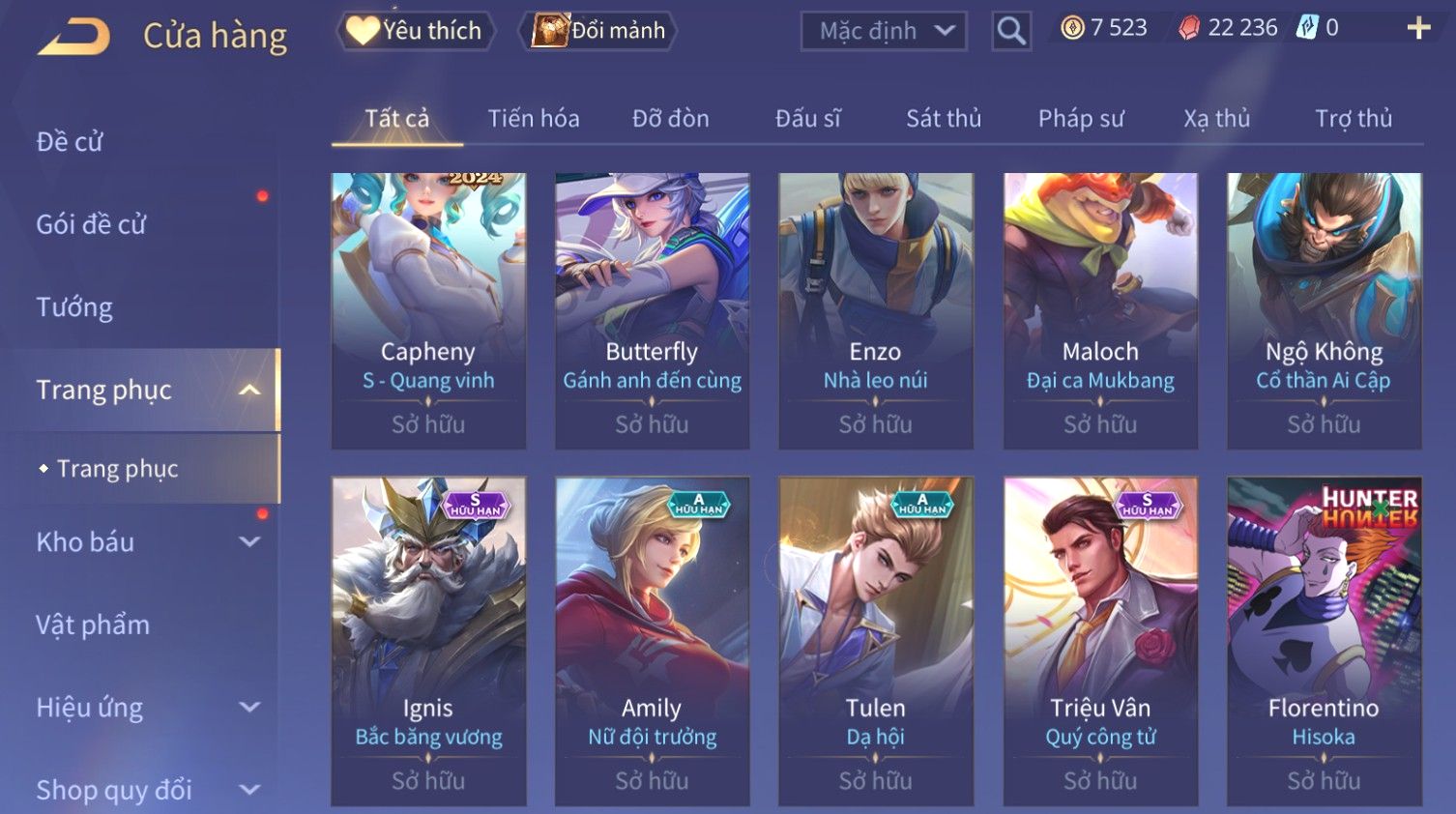
Task: Select the Tiến hóa tab
Action: tap(534, 119)
